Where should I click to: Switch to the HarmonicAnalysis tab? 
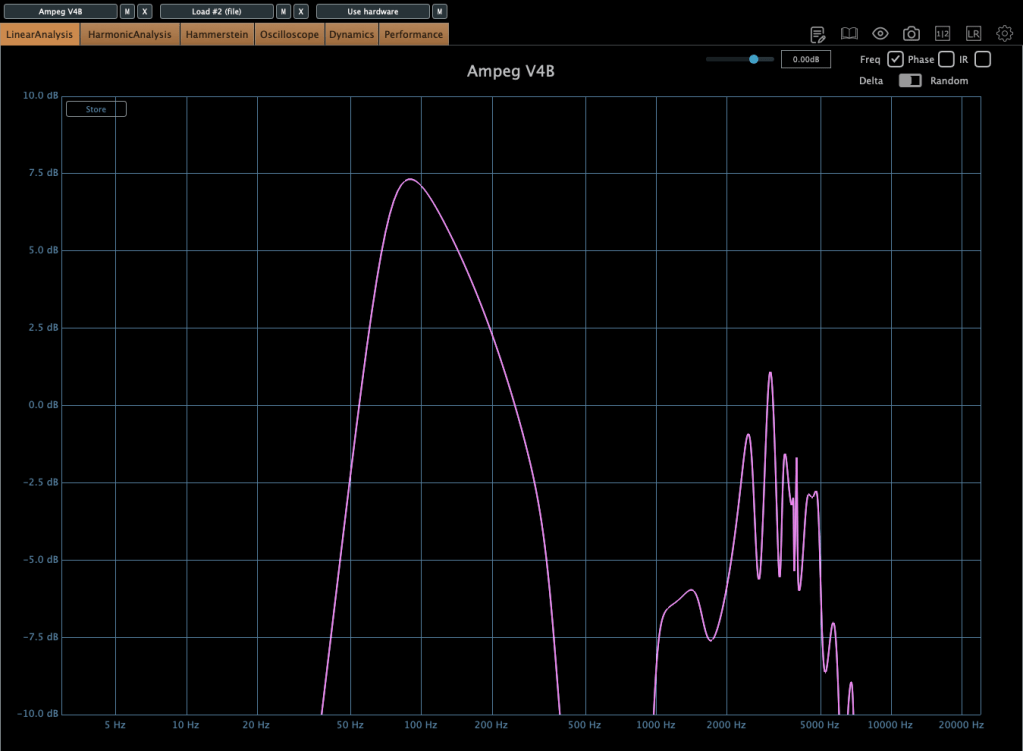130,34
